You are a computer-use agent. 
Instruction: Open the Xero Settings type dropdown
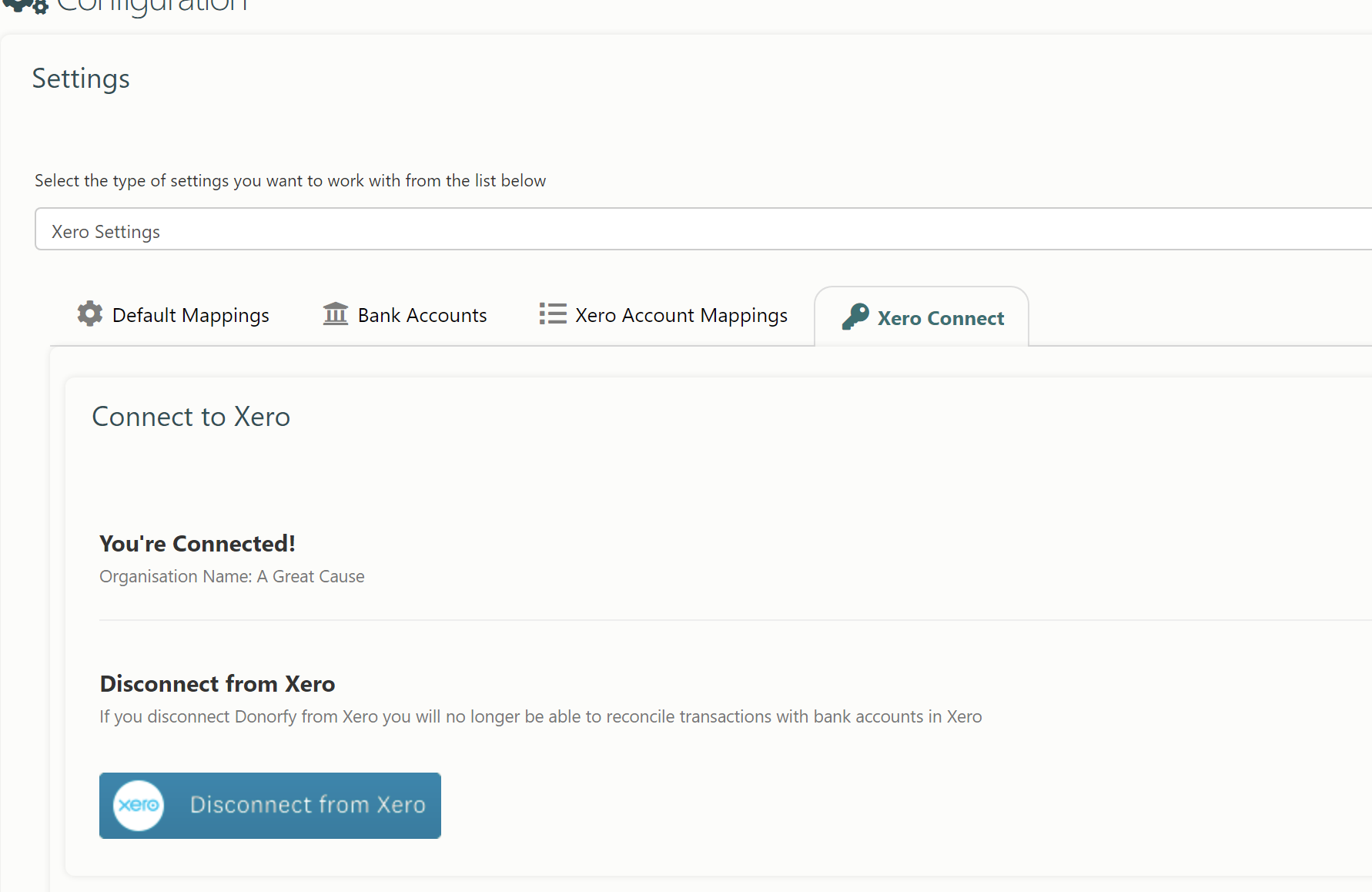pyautogui.click(x=703, y=230)
